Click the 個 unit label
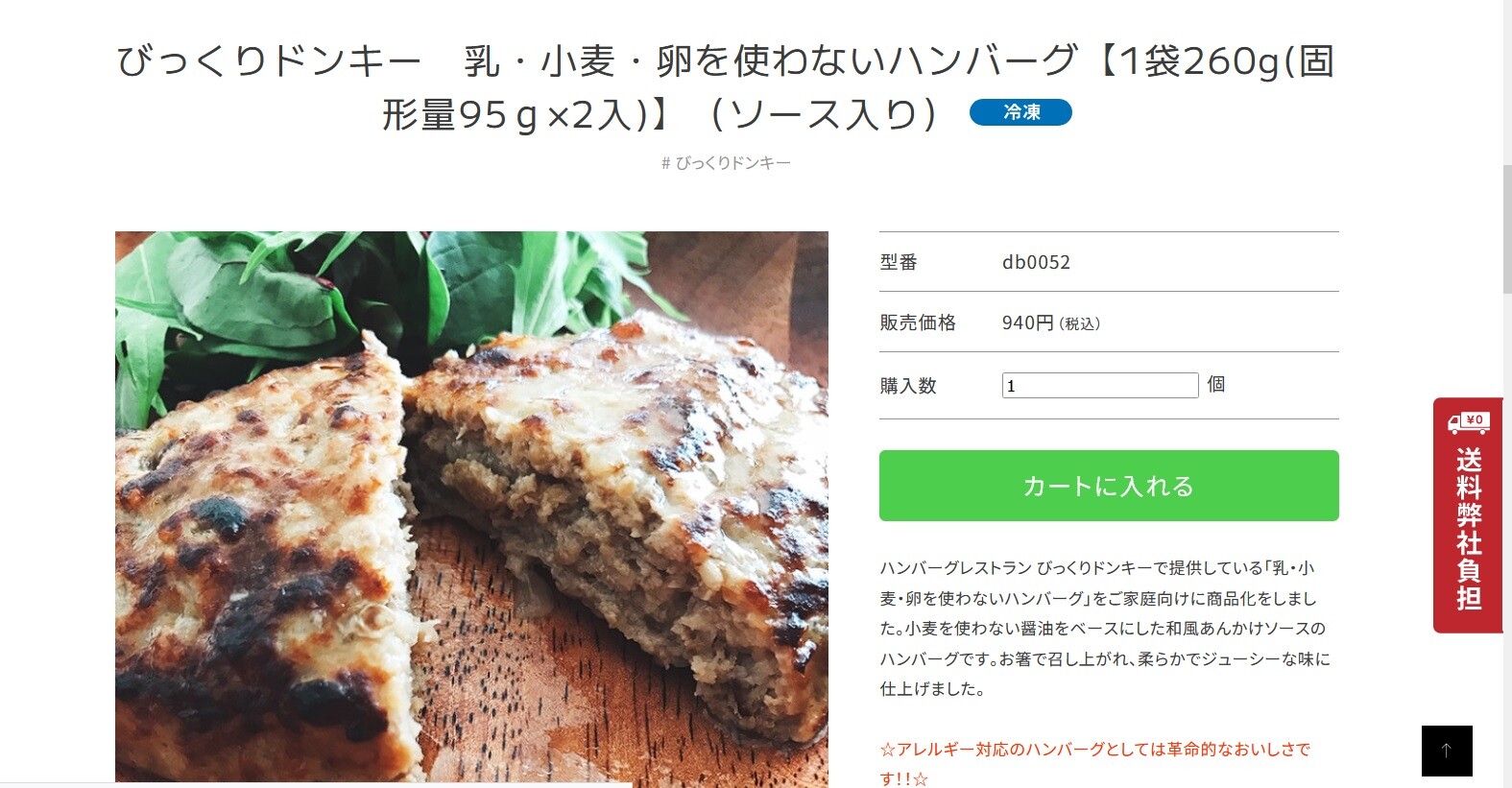This screenshot has width=1512, height=788. click(x=1216, y=384)
